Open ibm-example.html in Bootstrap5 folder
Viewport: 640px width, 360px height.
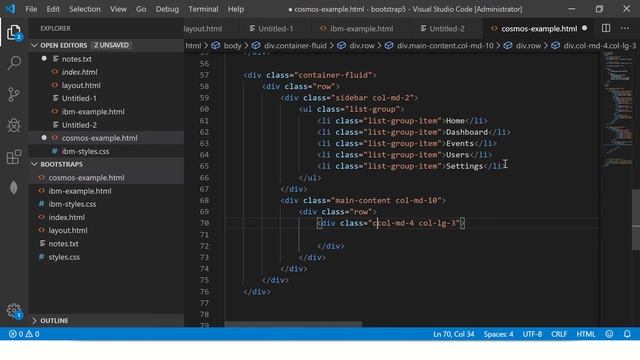pyautogui.click(x=80, y=191)
